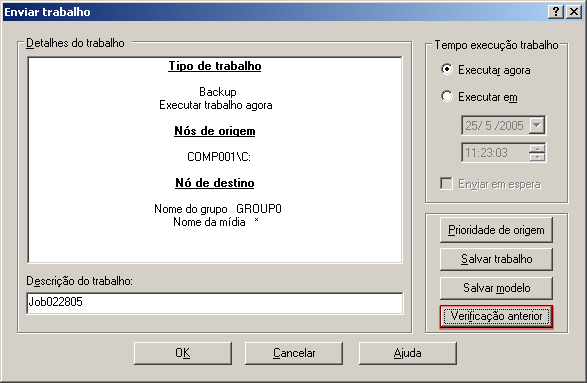Click the 'Executar trabalho agora' text line

pyautogui.click(x=216, y=105)
